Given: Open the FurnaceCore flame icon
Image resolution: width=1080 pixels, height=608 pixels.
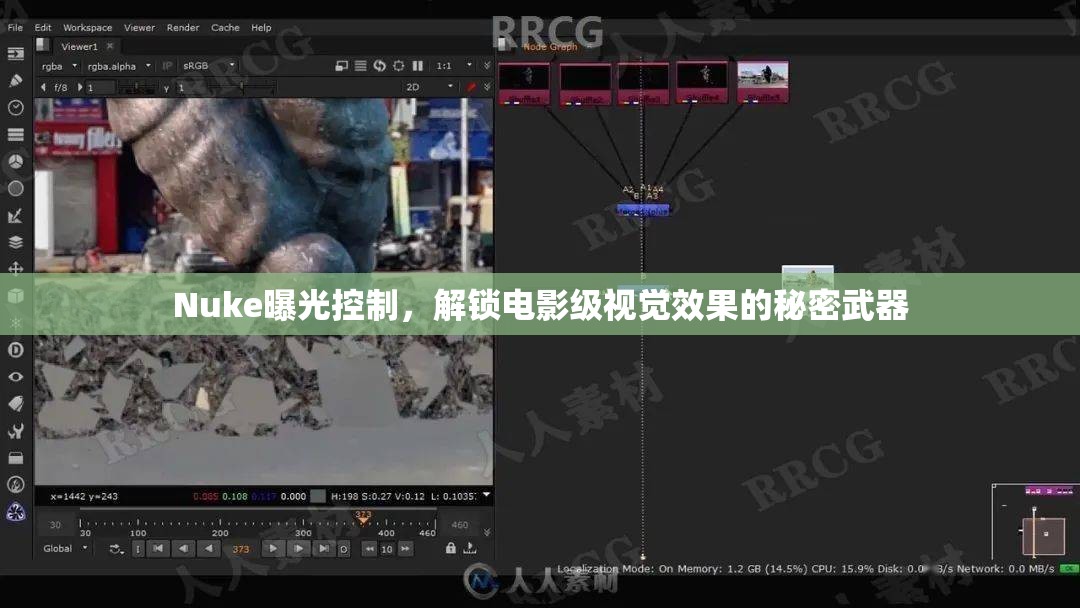Looking at the screenshot, I should tap(15, 485).
